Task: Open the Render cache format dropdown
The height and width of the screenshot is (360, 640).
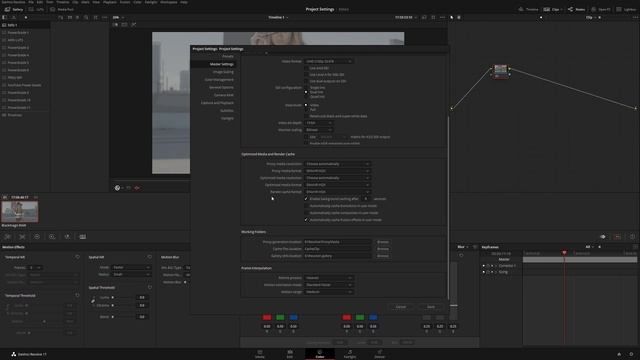Action: (338, 192)
